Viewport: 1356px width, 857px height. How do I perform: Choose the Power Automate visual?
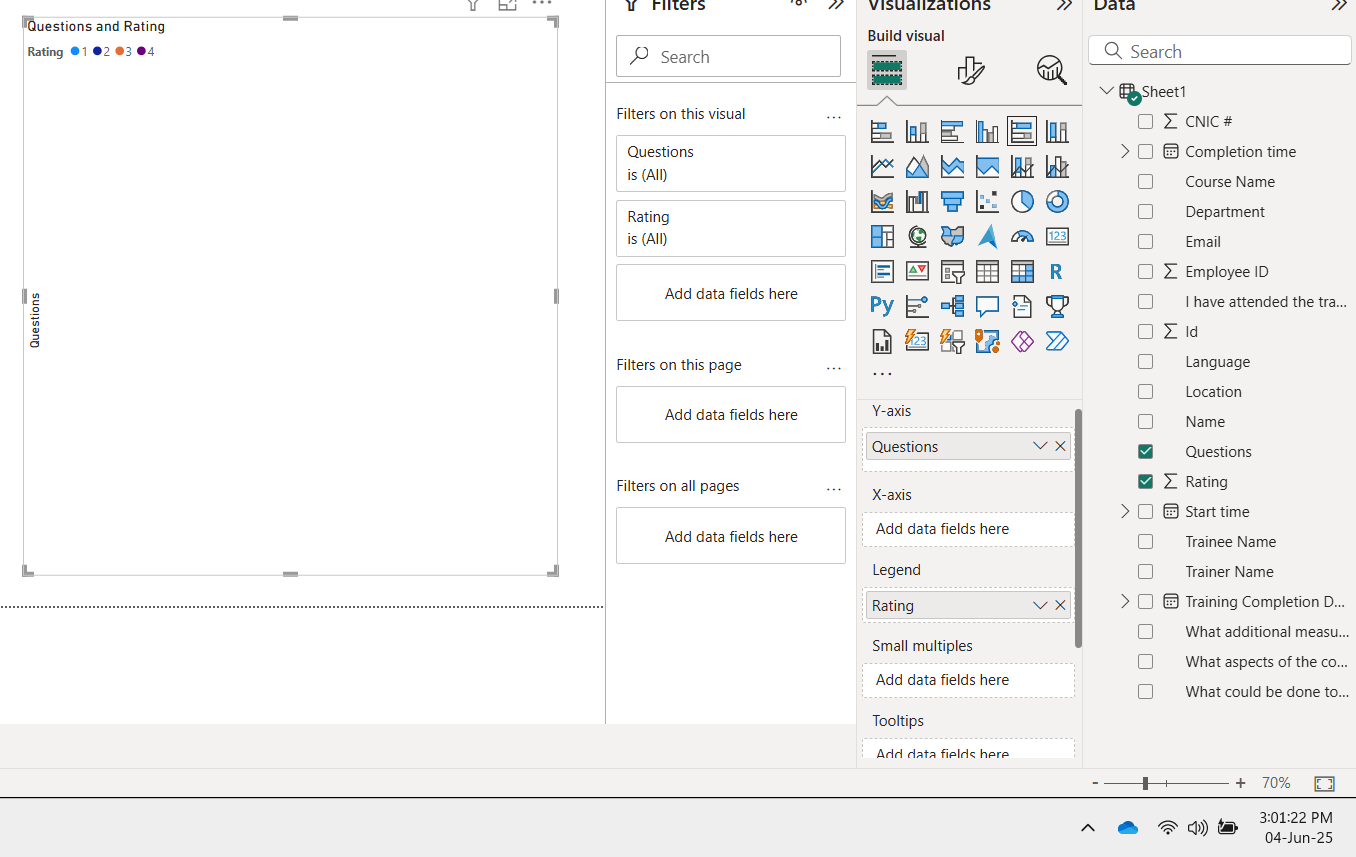click(x=1057, y=341)
